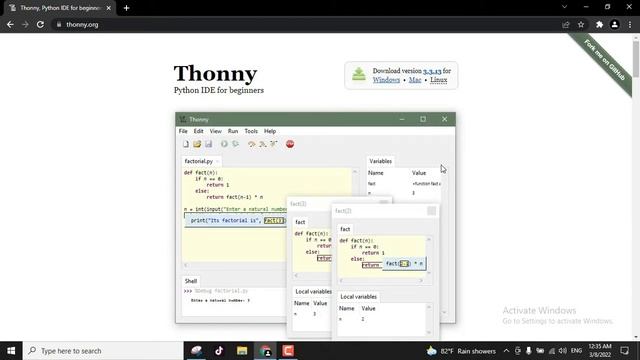Click the Windows download link
This screenshot has height=360, width=640.
click(386, 80)
